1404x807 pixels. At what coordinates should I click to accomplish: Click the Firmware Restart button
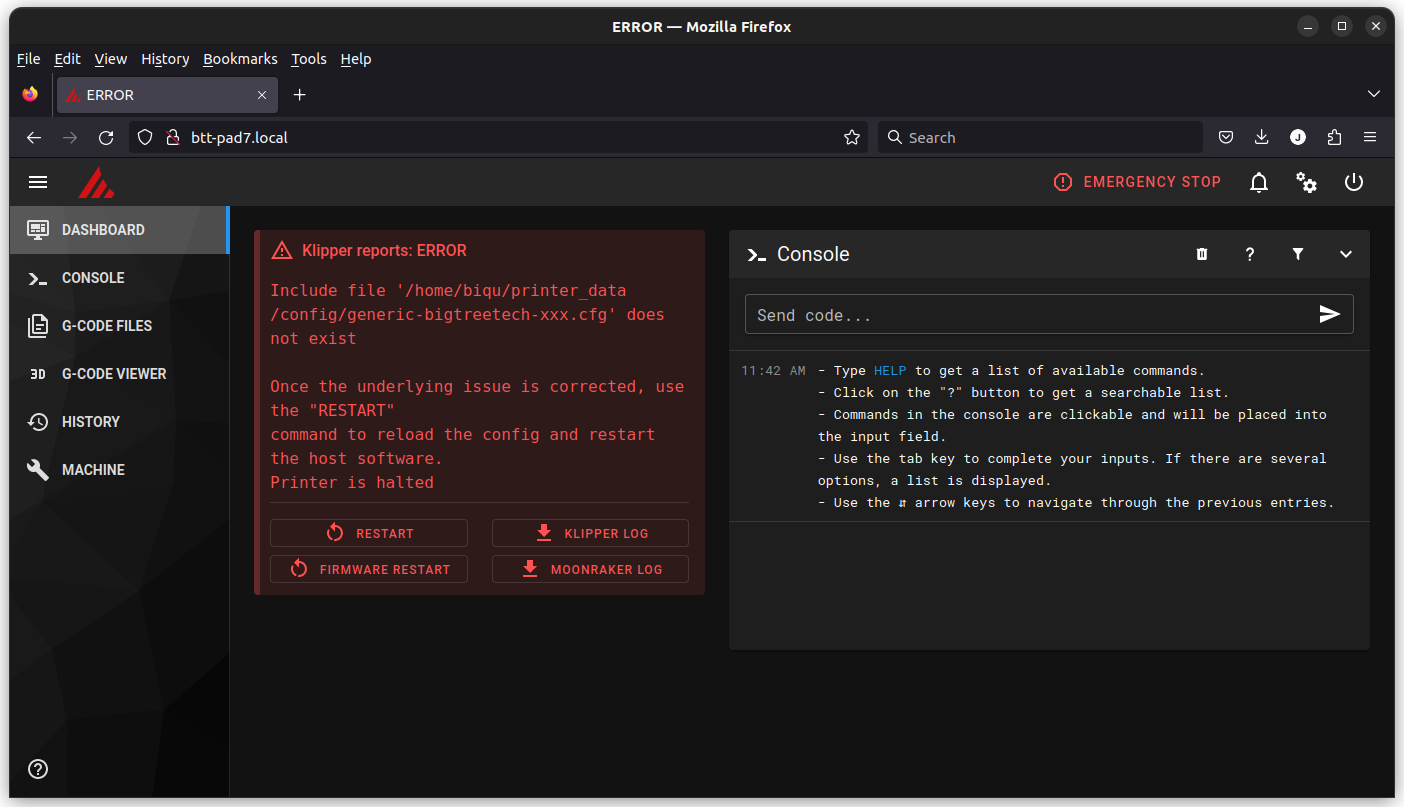point(369,569)
